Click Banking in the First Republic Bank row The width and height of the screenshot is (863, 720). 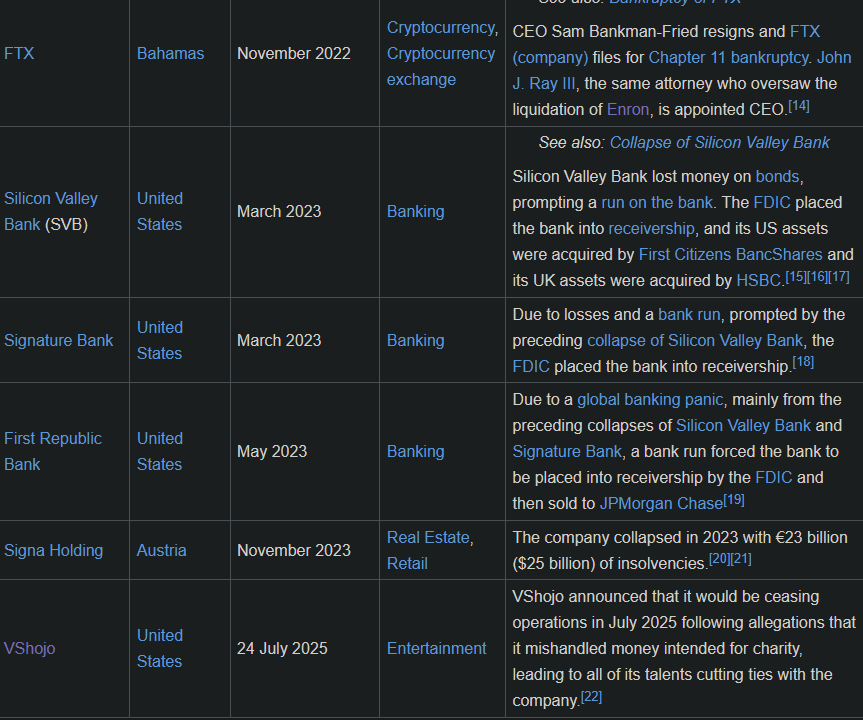tap(416, 451)
